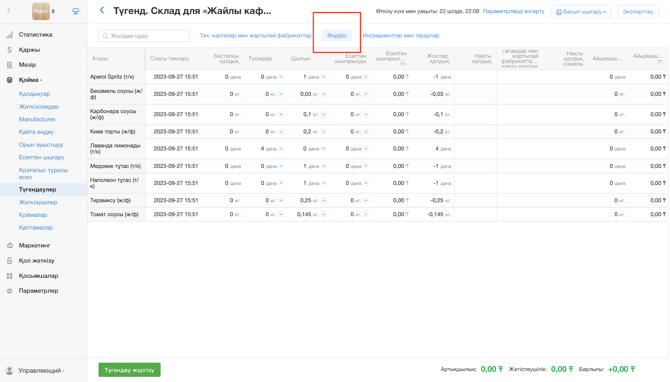Click the green Түгендеу жүргізу button

point(129,370)
